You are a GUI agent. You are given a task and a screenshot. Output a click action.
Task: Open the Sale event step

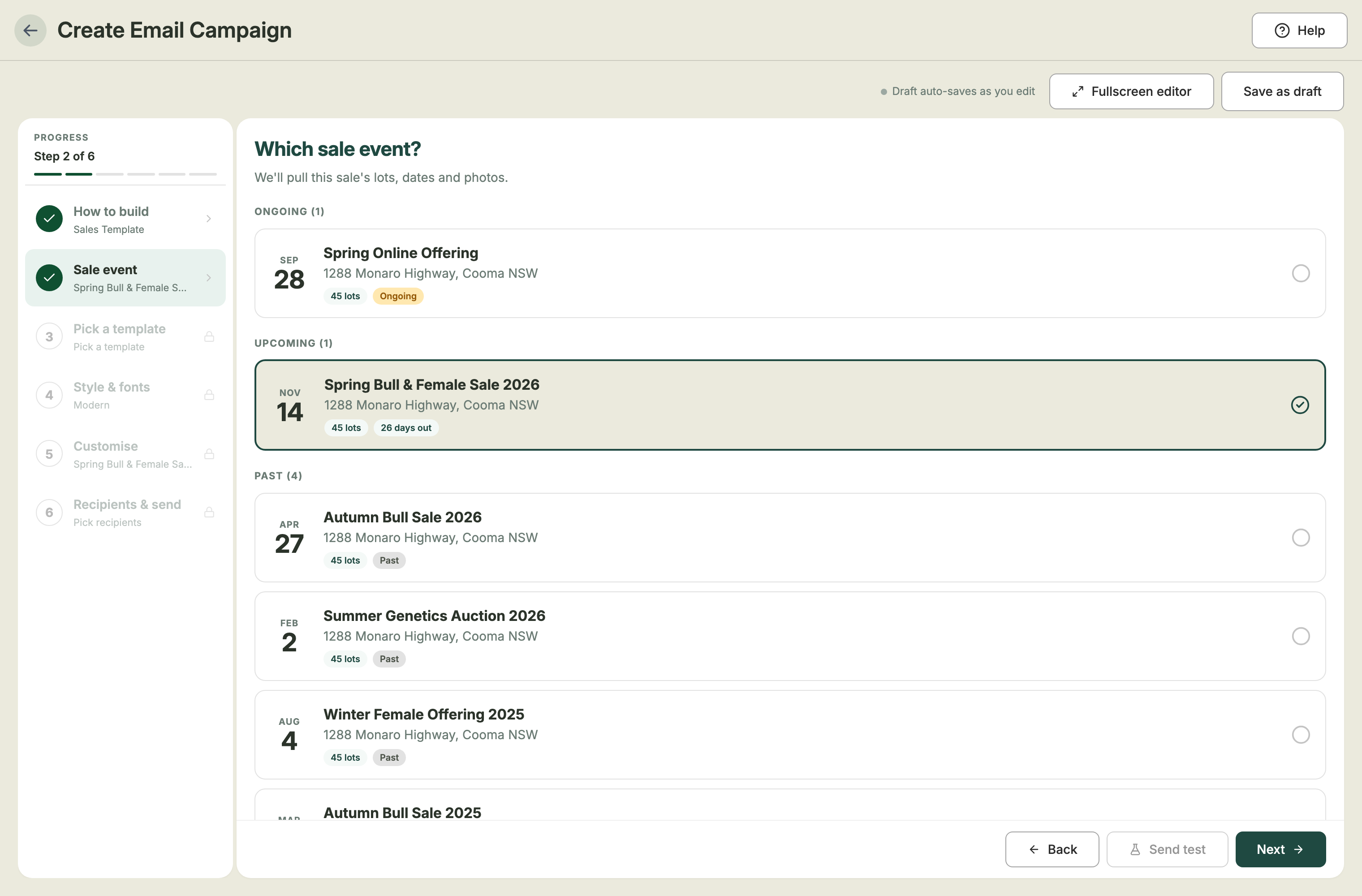[x=125, y=277]
